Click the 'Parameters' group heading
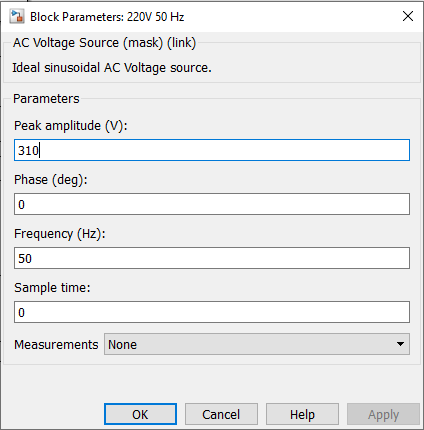The height and width of the screenshot is (430, 424). pos(46,99)
